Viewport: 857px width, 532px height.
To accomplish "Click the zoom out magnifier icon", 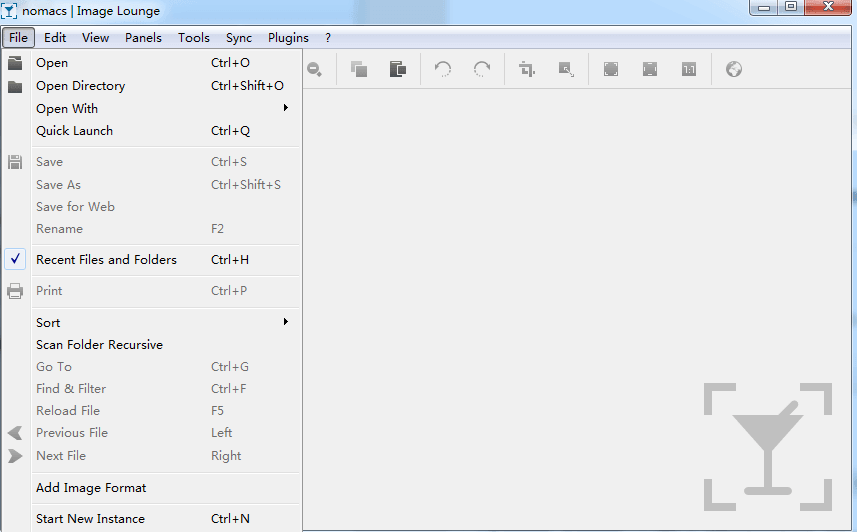I will tap(314, 69).
